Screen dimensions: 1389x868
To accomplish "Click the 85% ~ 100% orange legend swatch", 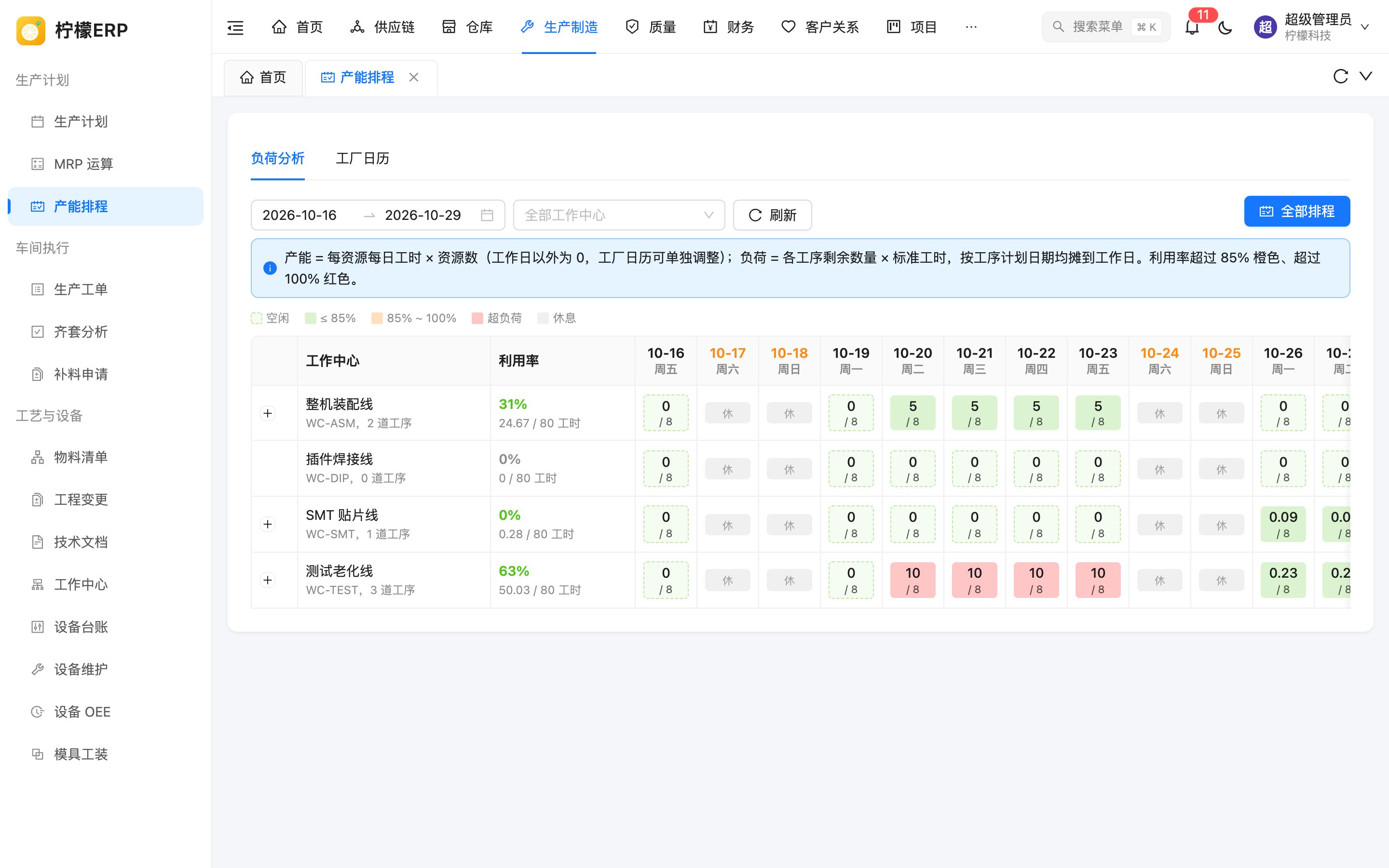I will pos(377,318).
